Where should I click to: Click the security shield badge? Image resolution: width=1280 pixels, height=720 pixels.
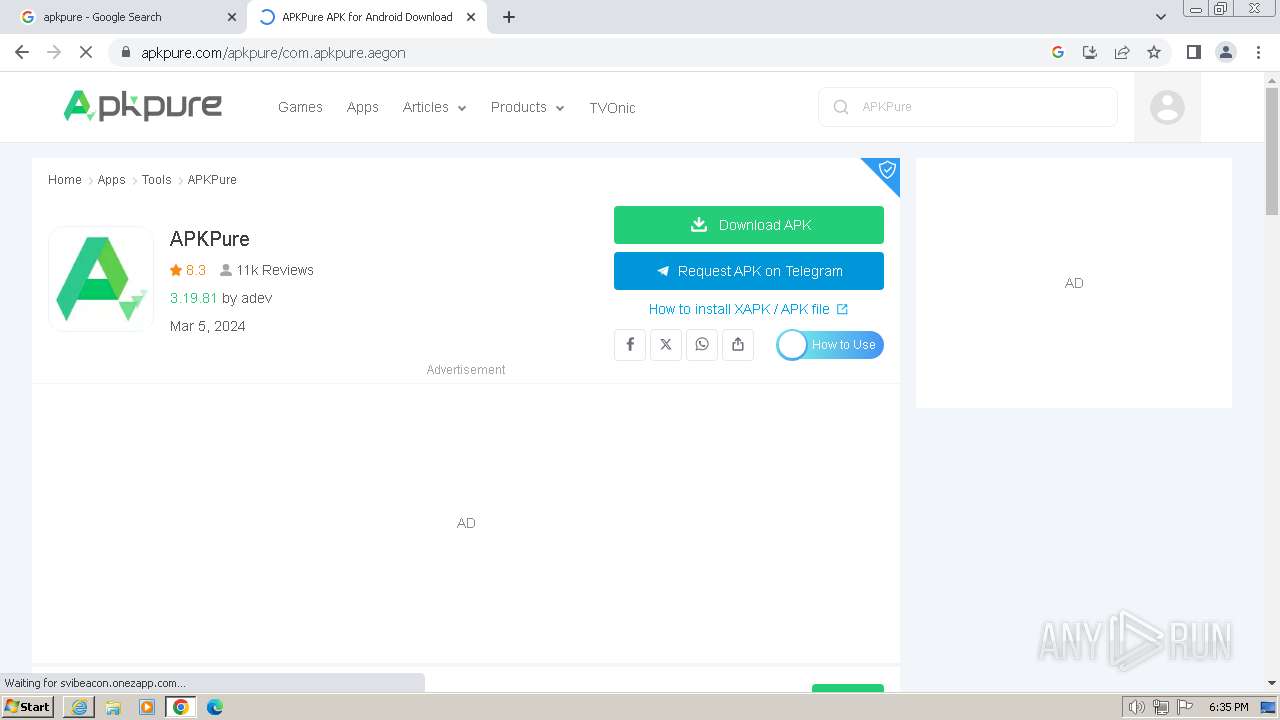click(x=886, y=171)
